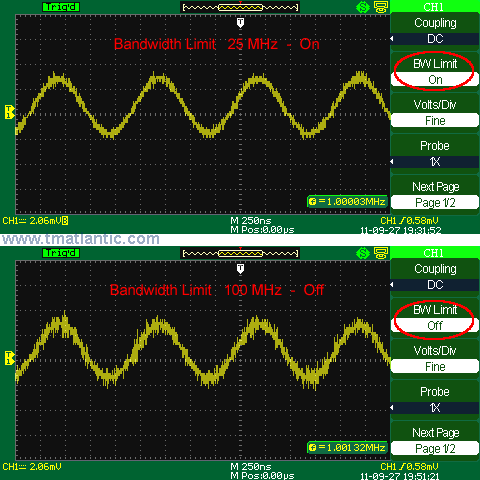Screen dimensions: 480x480
Task: Click the frequency counter icon at 1.00132MHz
Action: click(x=312, y=448)
